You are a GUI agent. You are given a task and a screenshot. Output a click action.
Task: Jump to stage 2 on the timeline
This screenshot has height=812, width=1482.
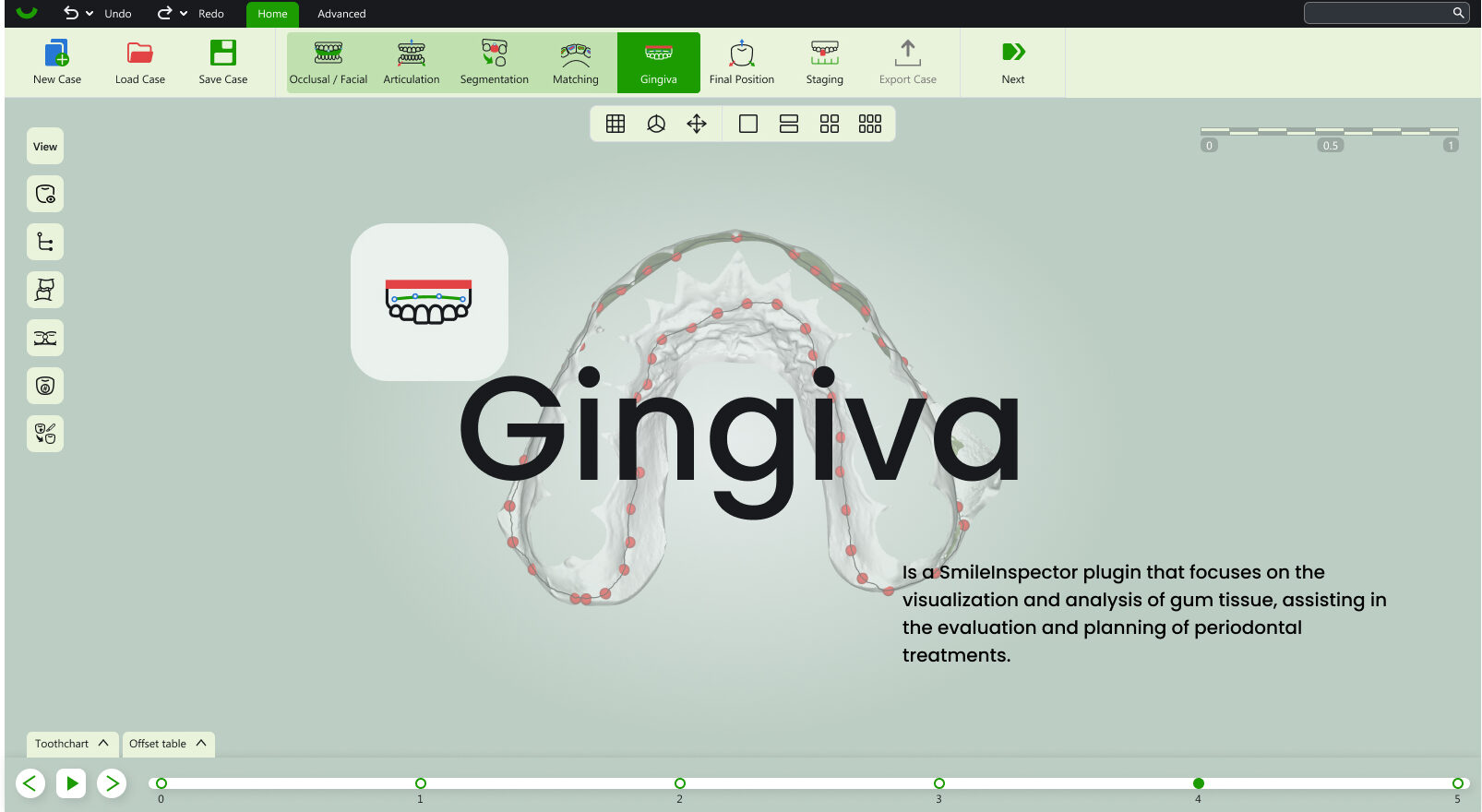tap(680, 783)
